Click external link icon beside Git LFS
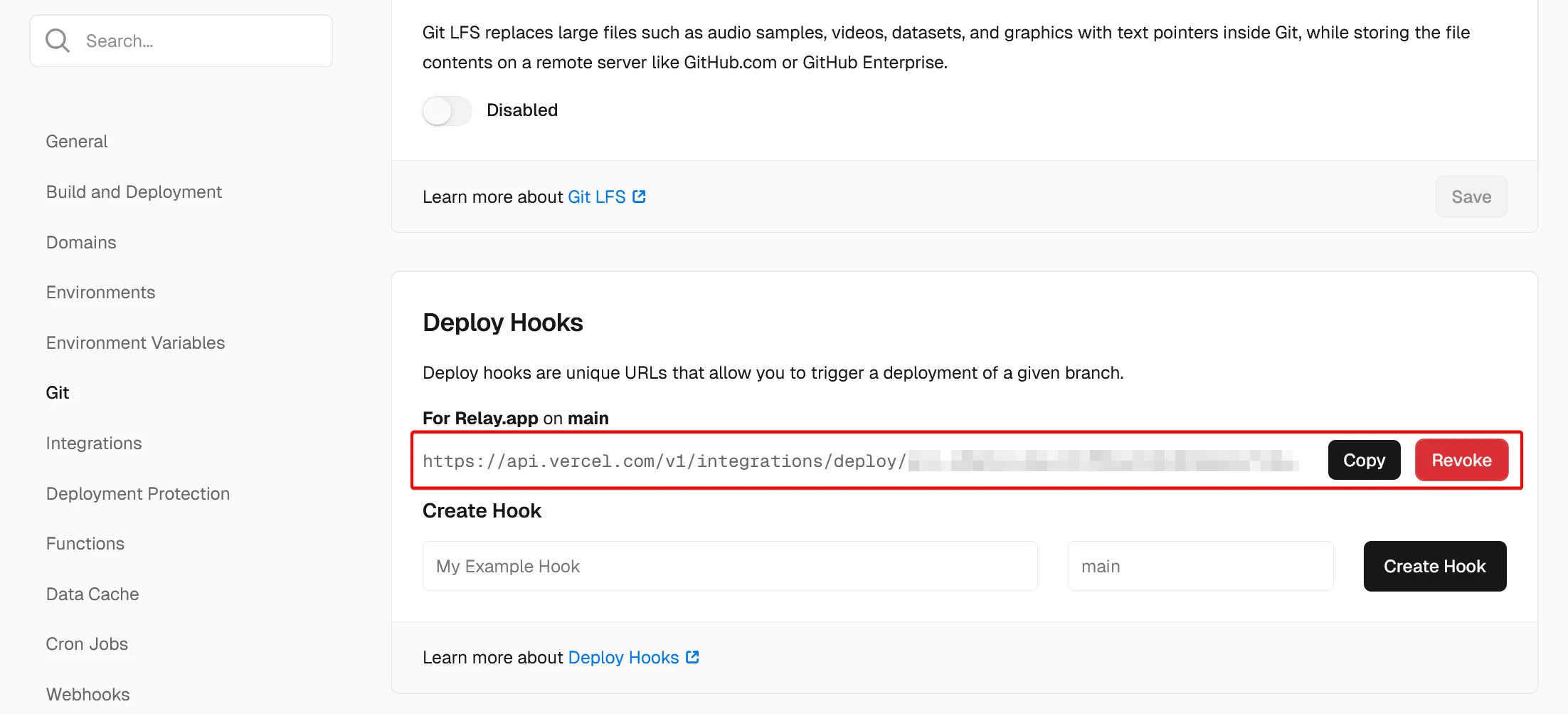 tap(639, 196)
